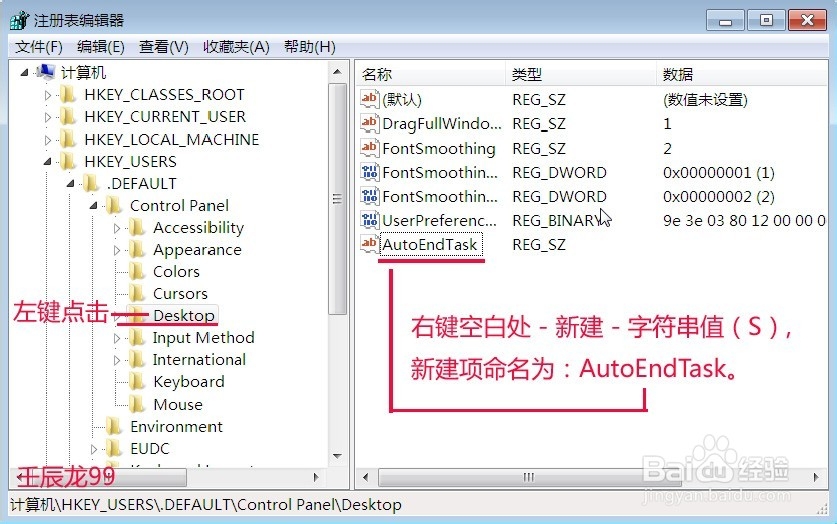
Task: Click the 名称 column header
Action: [430, 74]
